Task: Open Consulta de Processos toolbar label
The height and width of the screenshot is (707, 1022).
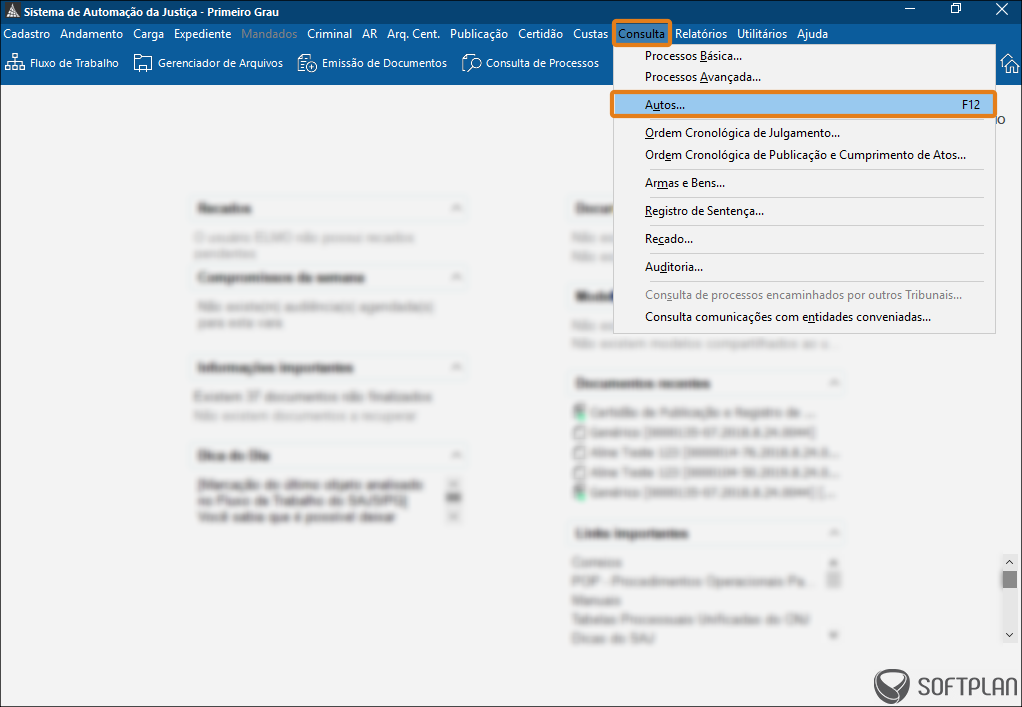Action: 542,63
